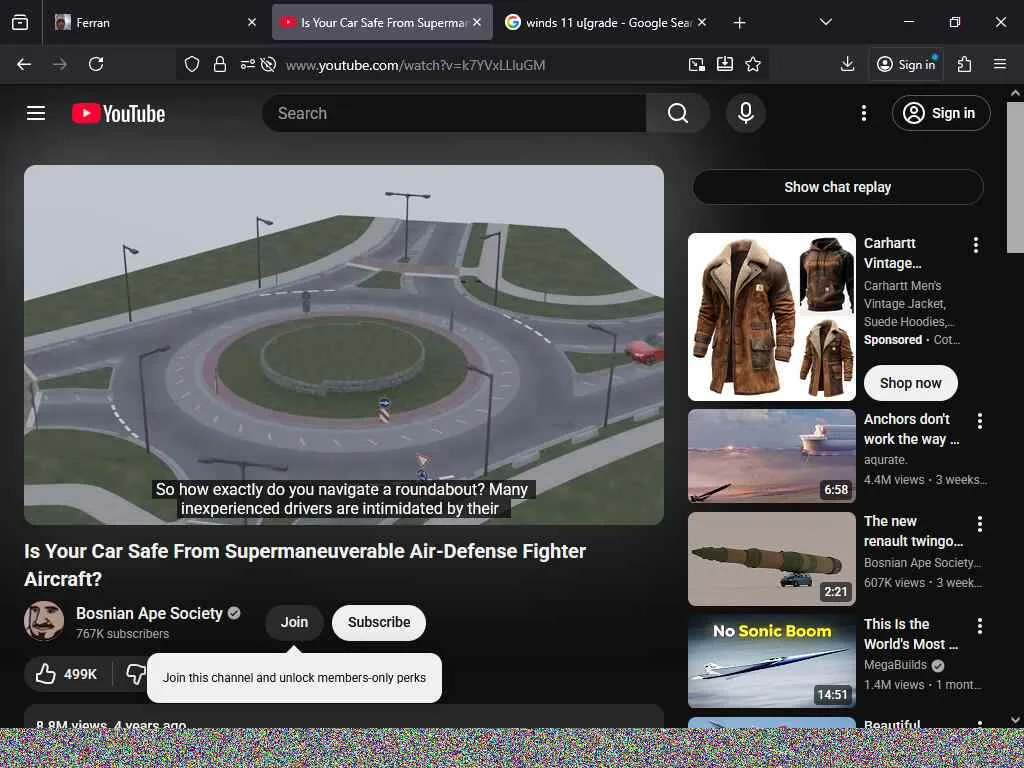
Task: Open options menu for Carhartt Vintage ad
Action: click(x=976, y=245)
